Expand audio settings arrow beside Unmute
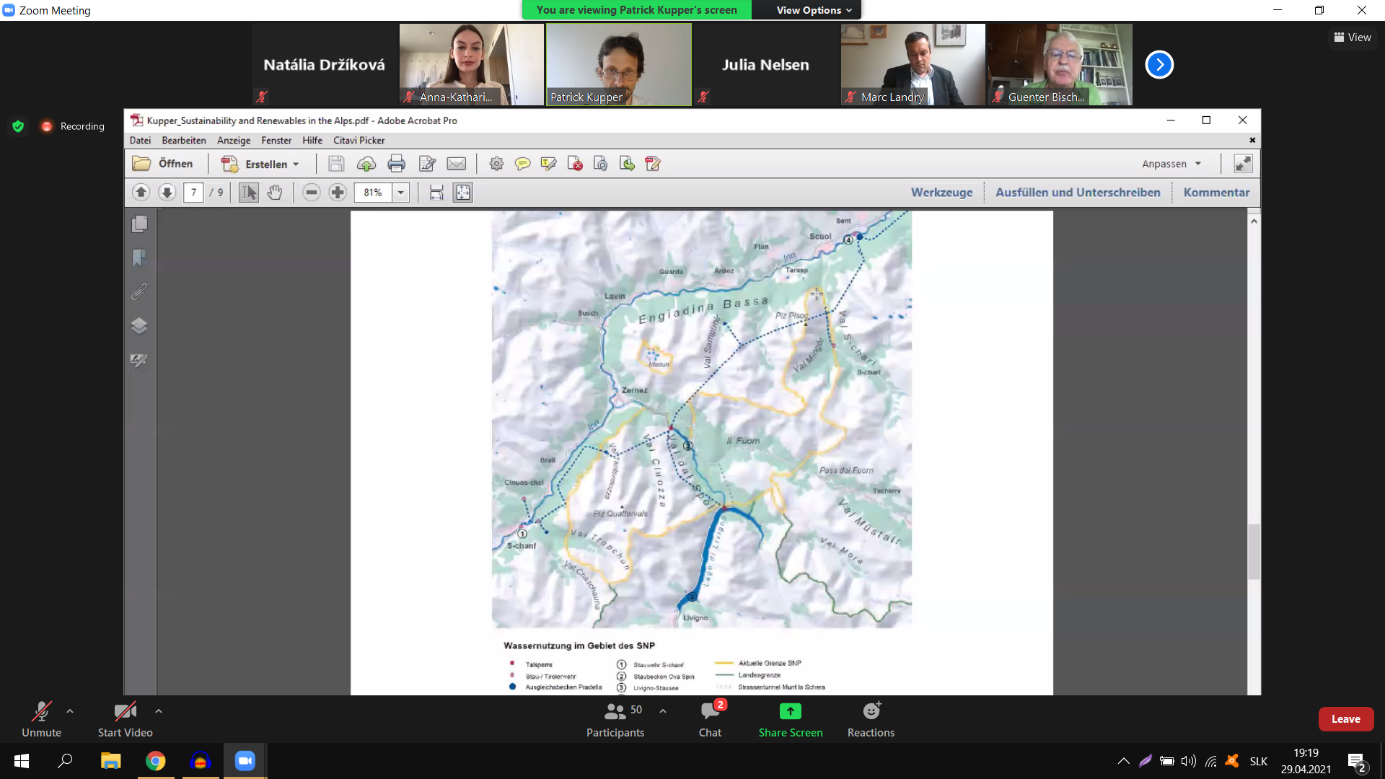Image resolution: width=1385 pixels, height=779 pixels. [70, 711]
